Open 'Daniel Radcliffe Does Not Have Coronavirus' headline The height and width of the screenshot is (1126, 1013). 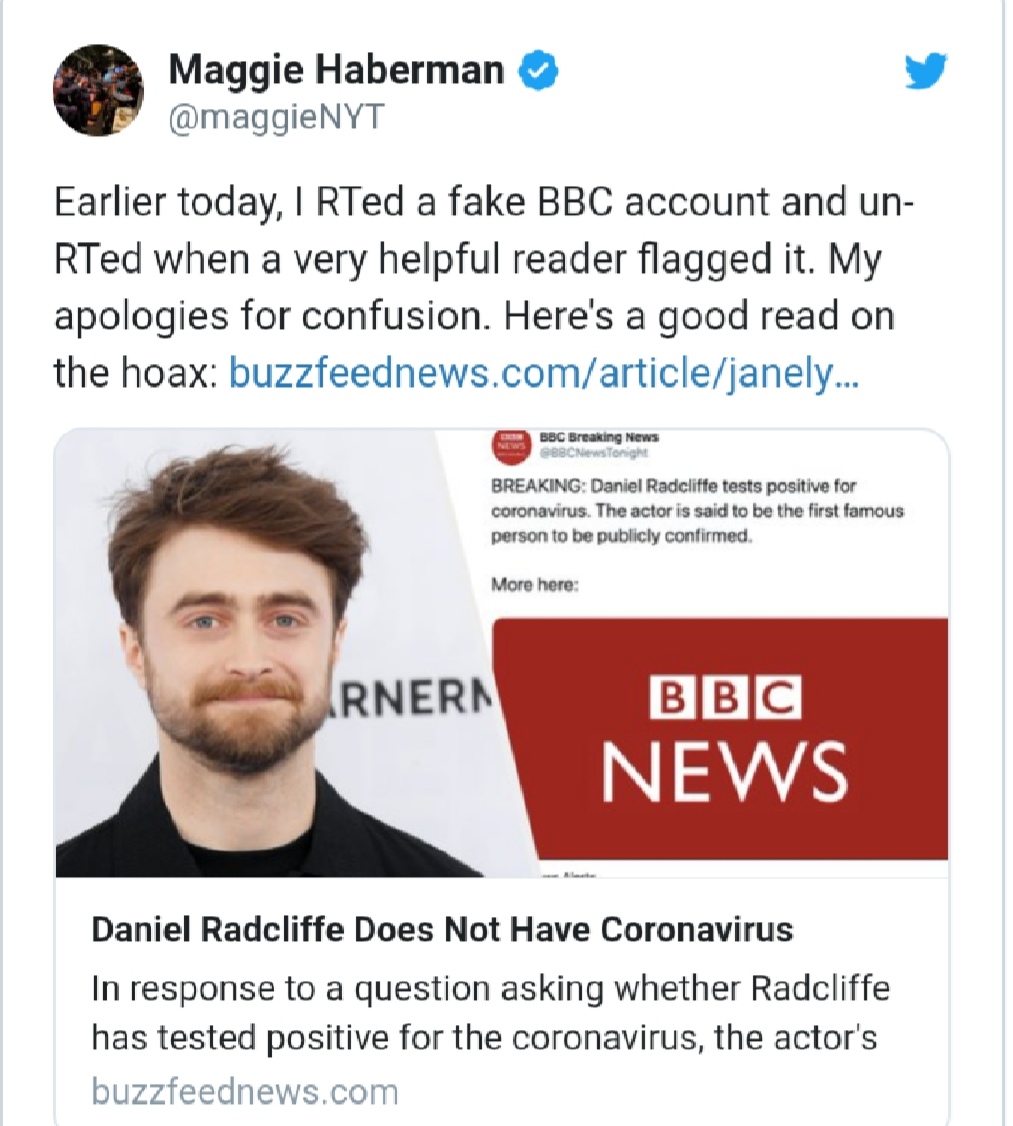pos(442,929)
